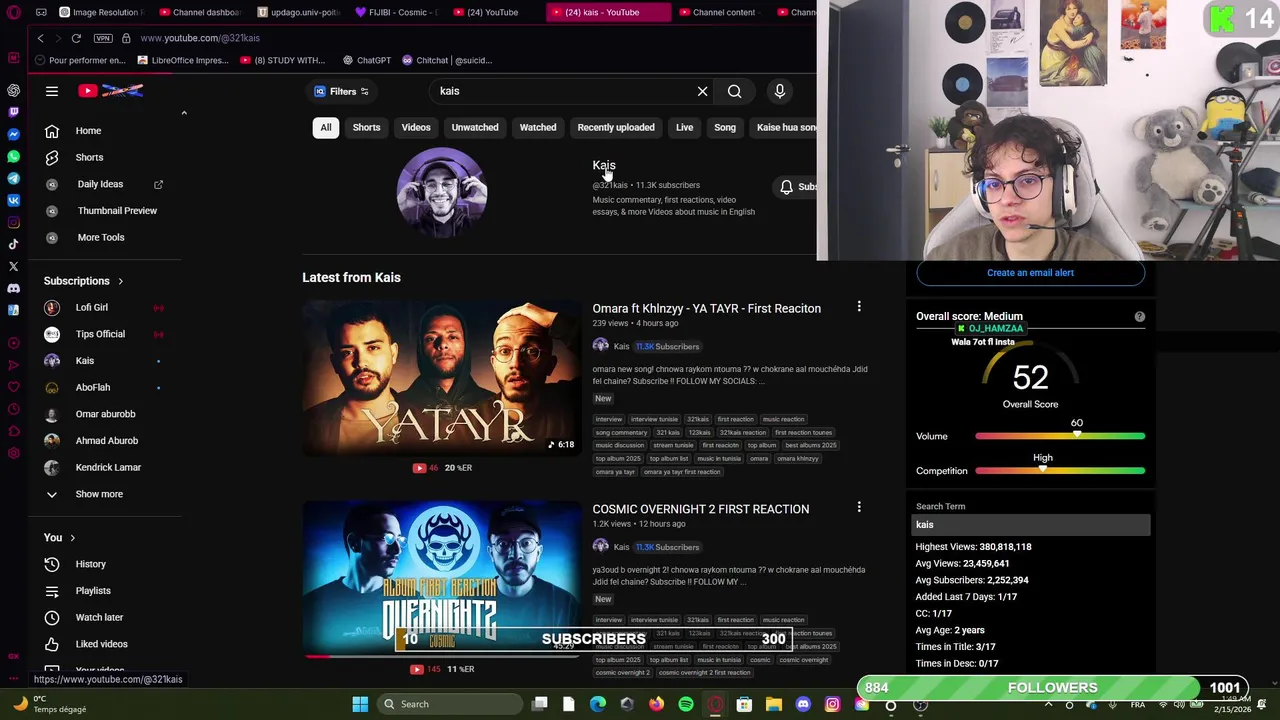Click Windows Start button

(x=360, y=704)
